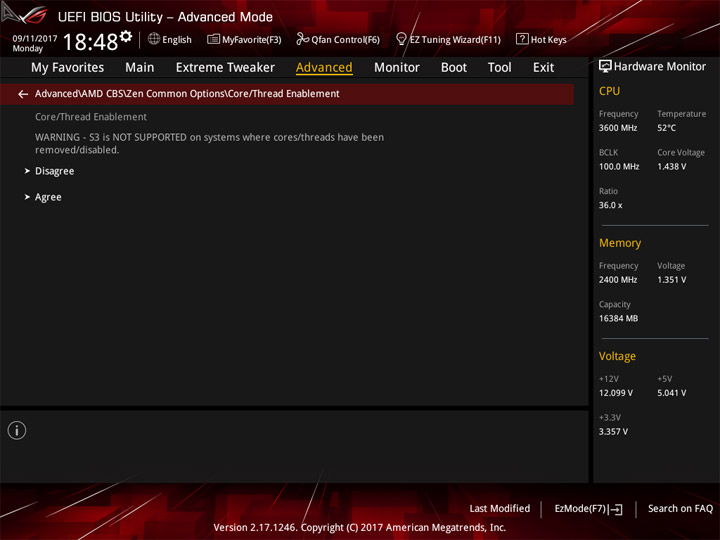This screenshot has height=540, width=720.
Task: Click the Hardware Monitor screen icon
Action: [x=605, y=67]
